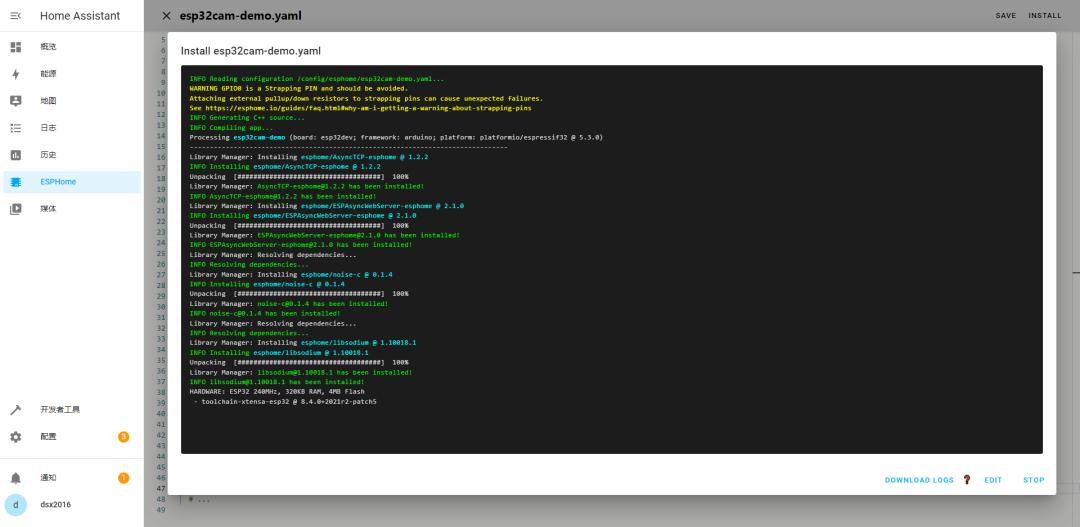Select ESPHome in the sidebar
Screen dimensions: 1080x527
pos(58,182)
